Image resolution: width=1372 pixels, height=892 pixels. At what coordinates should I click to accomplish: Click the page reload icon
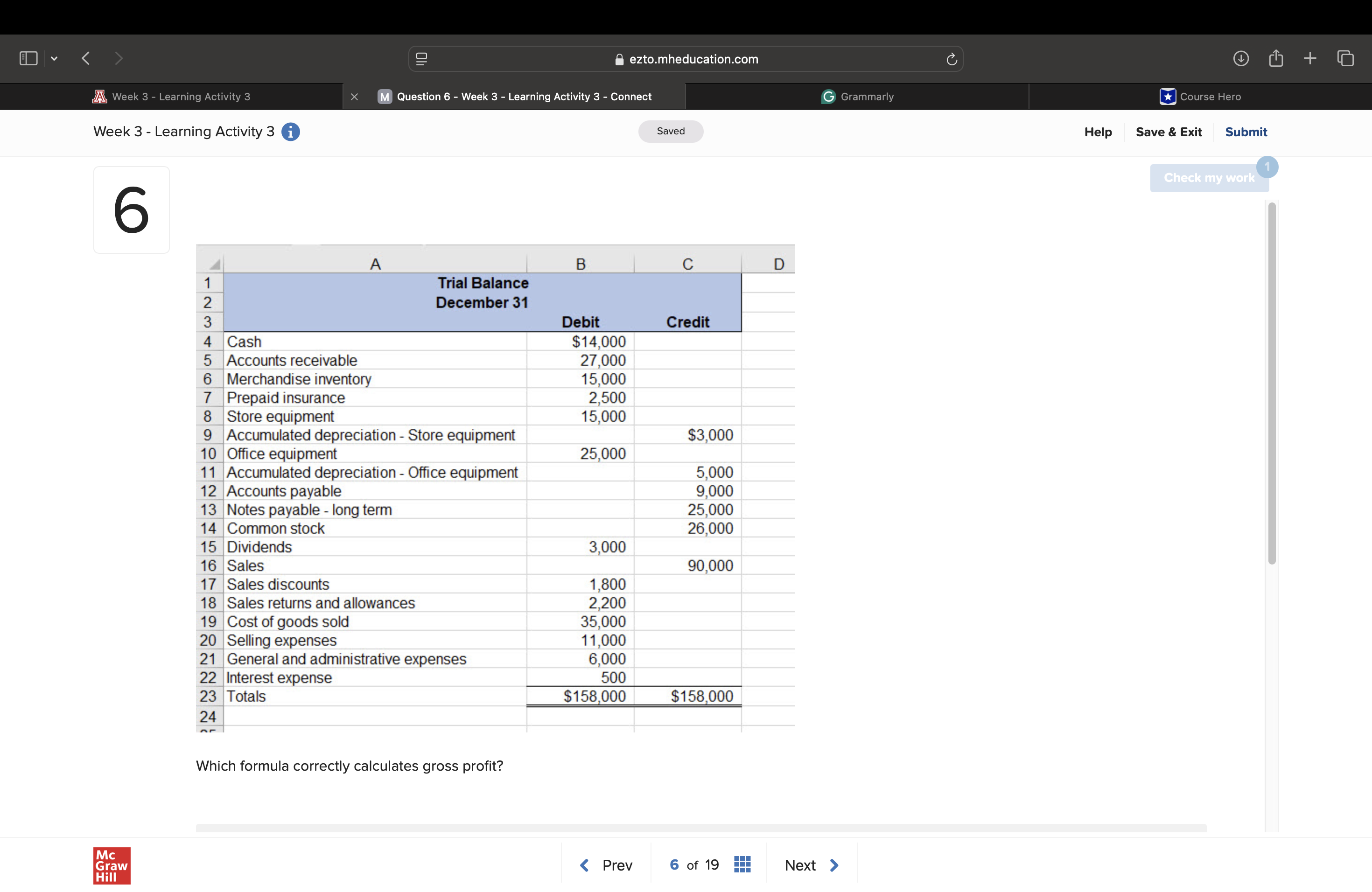[951, 59]
